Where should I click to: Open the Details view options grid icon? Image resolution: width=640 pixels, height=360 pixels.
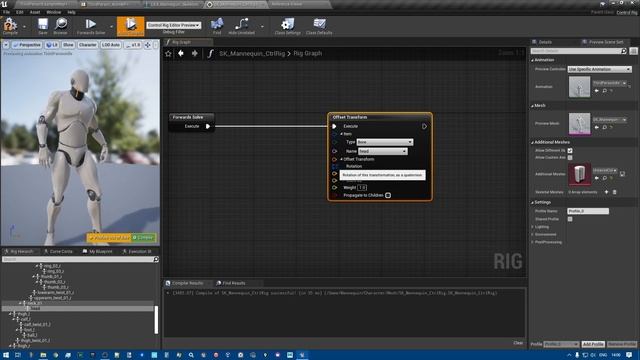point(633,51)
